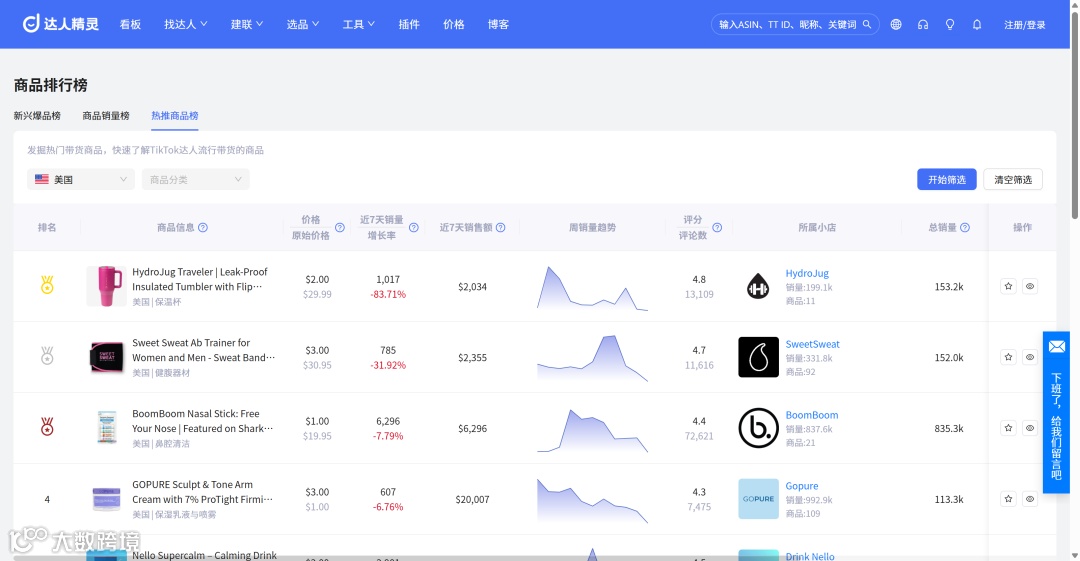Open 看板 in the top navigation
The height and width of the screenshot is (561, 1080).
[x=130, y=24]
